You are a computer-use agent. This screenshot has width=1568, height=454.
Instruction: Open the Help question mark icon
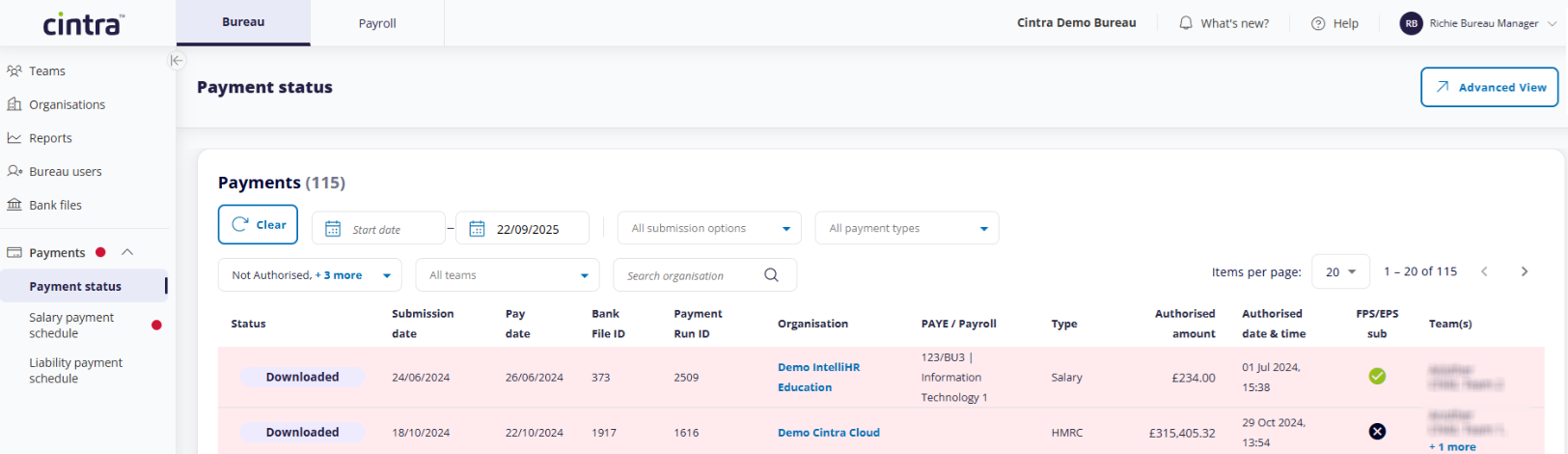(1318, 23)
